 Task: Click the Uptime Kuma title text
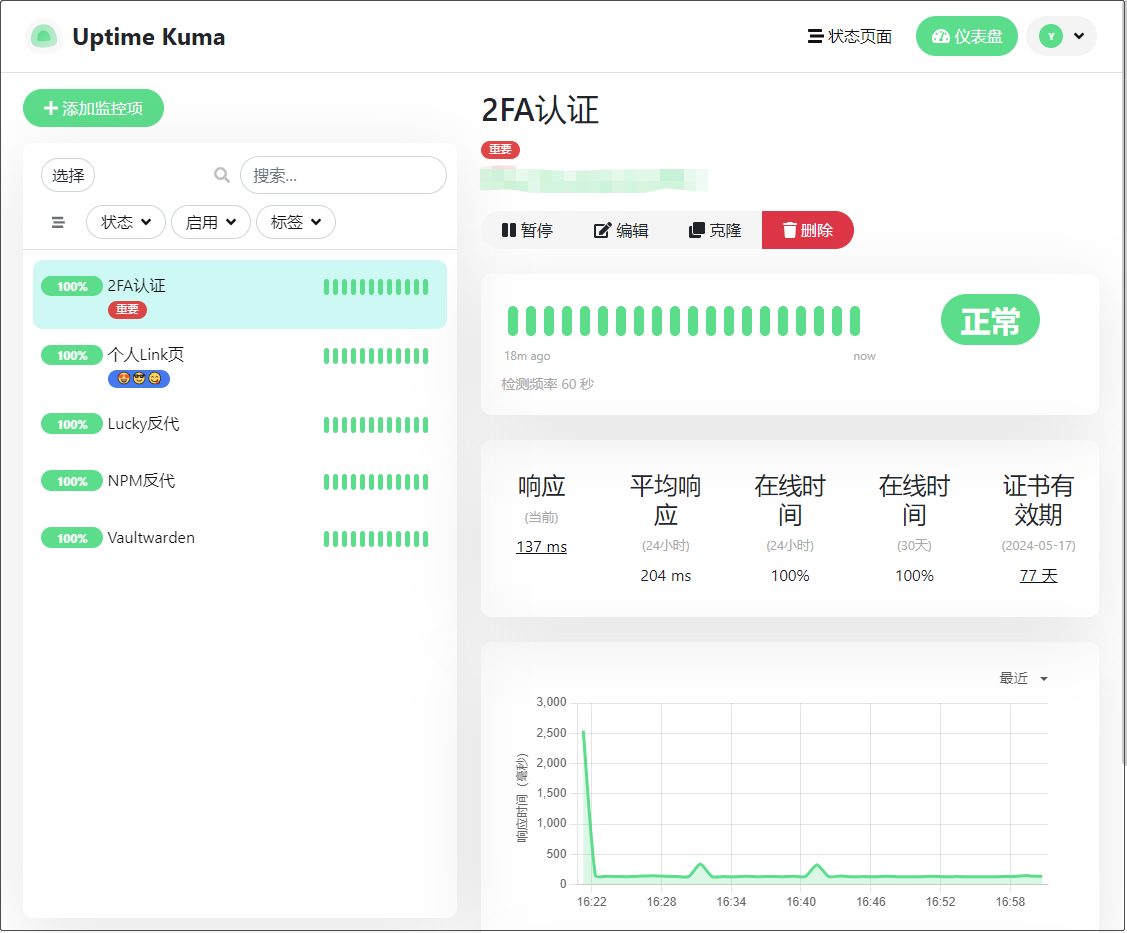(149, 37)
